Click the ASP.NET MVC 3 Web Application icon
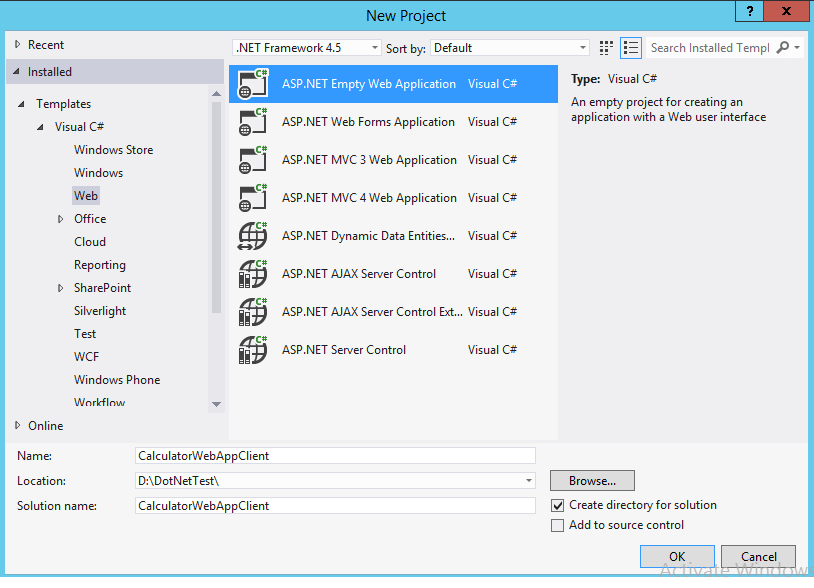The width and height of the screenshot is (814, 588). click(253, 160)
